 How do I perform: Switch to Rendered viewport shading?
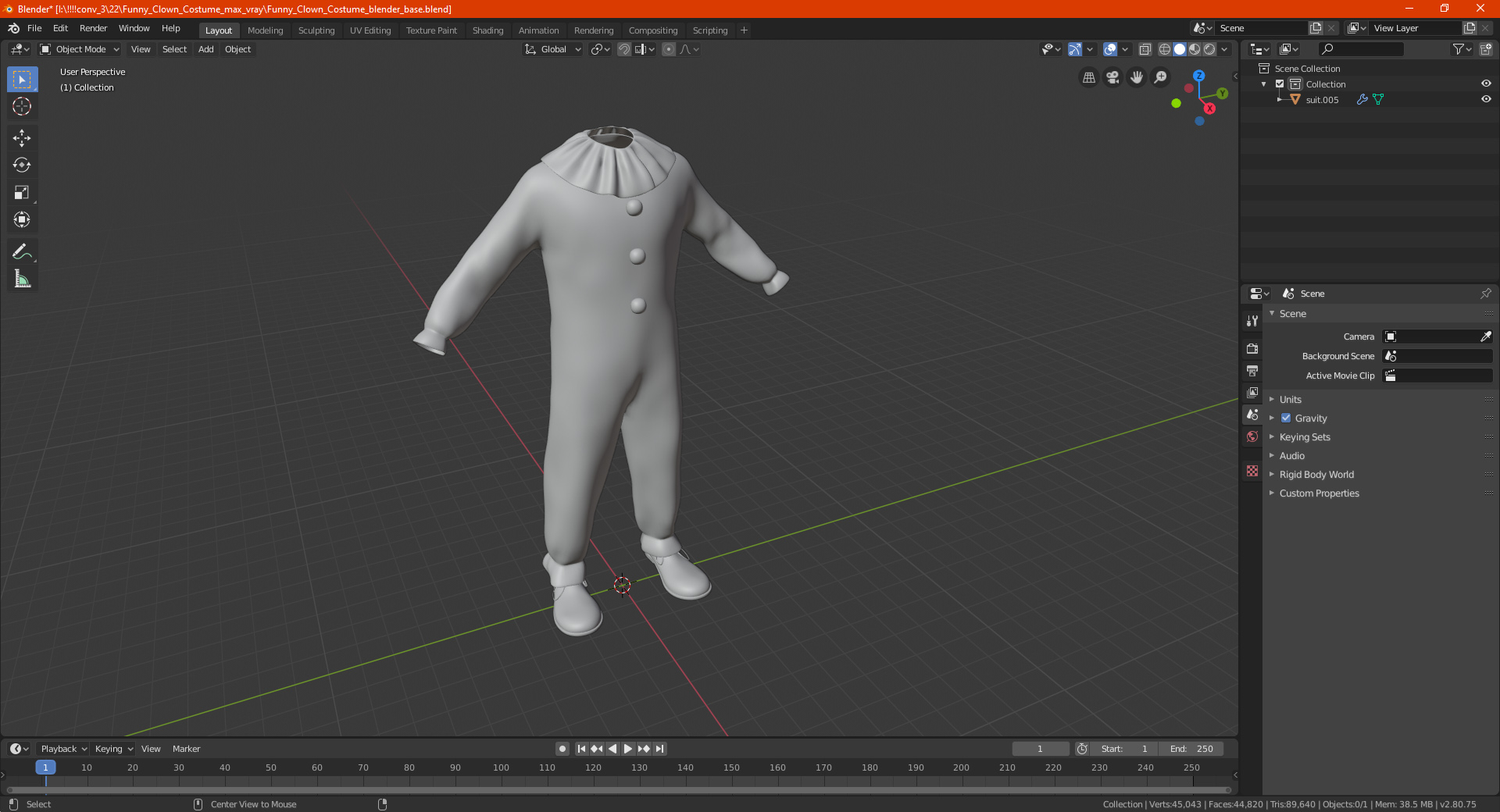[x=1209, y=49]
